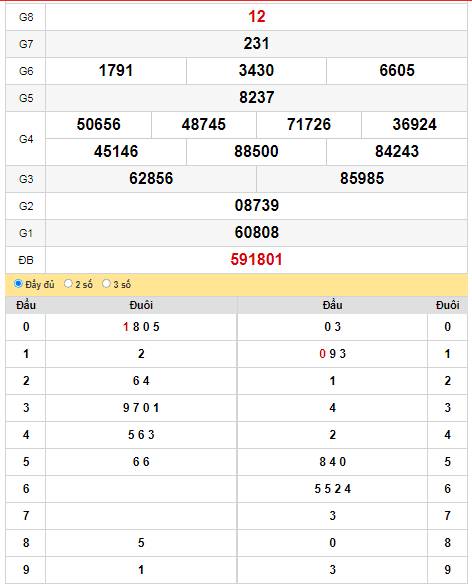Click the right "Đuôi" column header

click(x=448, y=305)
